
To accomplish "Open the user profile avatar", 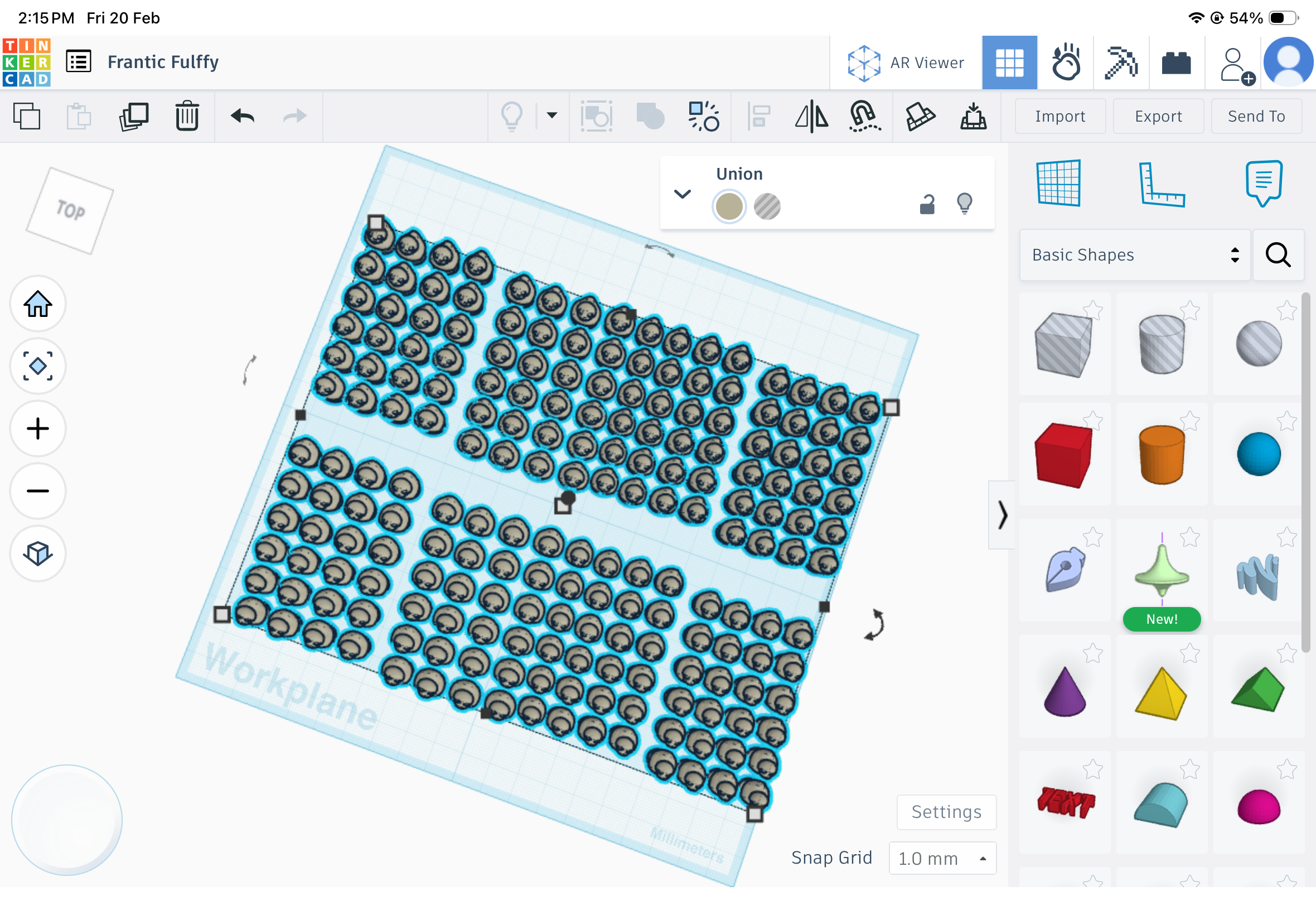I will pos(1289,62).
